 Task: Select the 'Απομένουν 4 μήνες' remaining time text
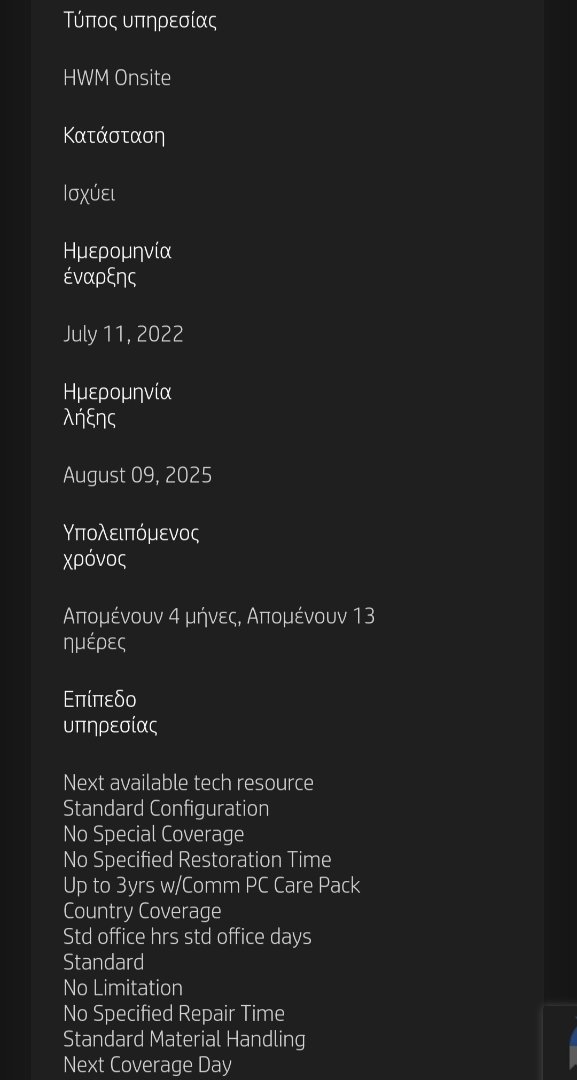pyautogui.click(x=151, y=616)
